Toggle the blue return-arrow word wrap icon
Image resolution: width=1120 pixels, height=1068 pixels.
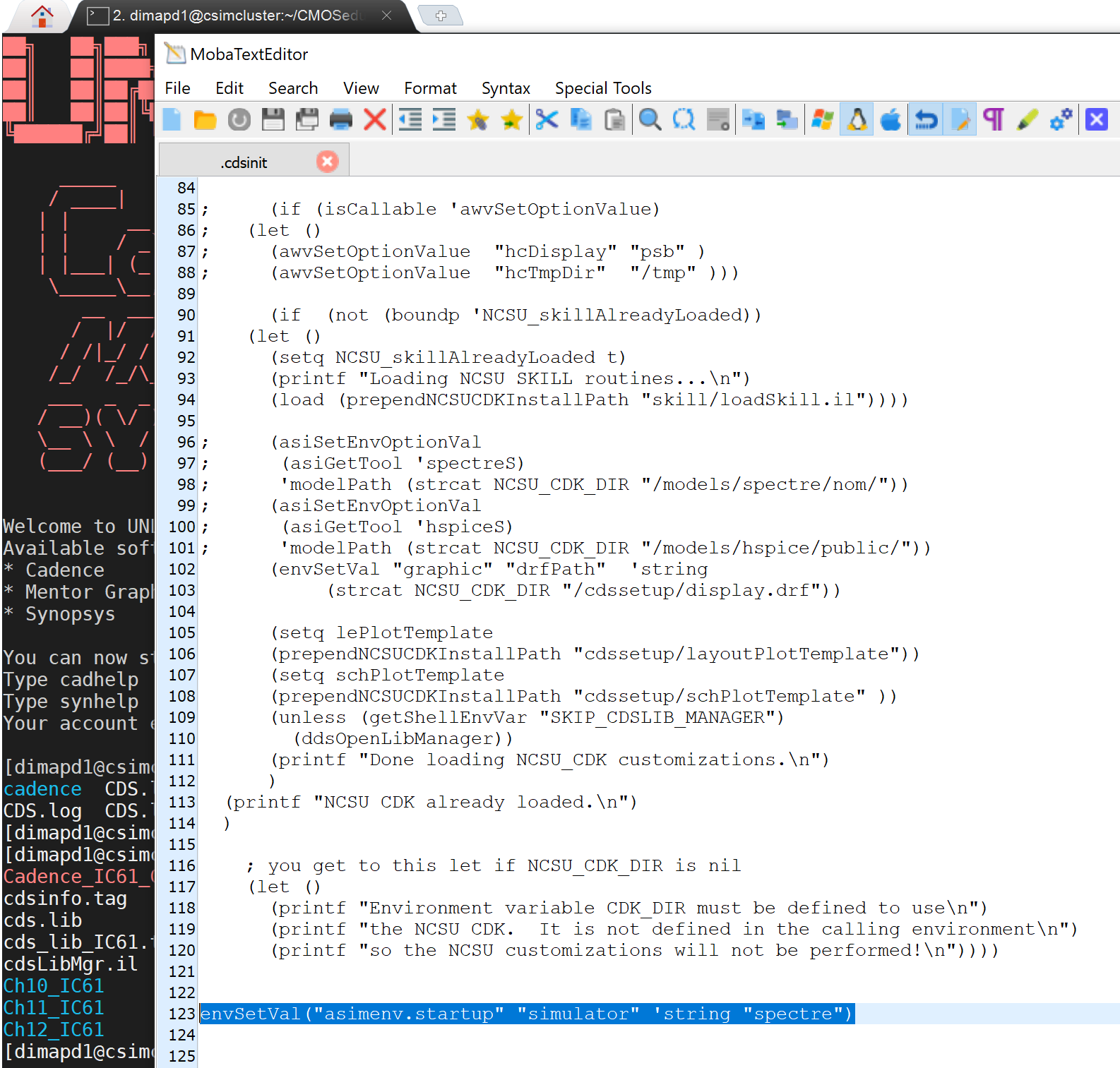925,120
